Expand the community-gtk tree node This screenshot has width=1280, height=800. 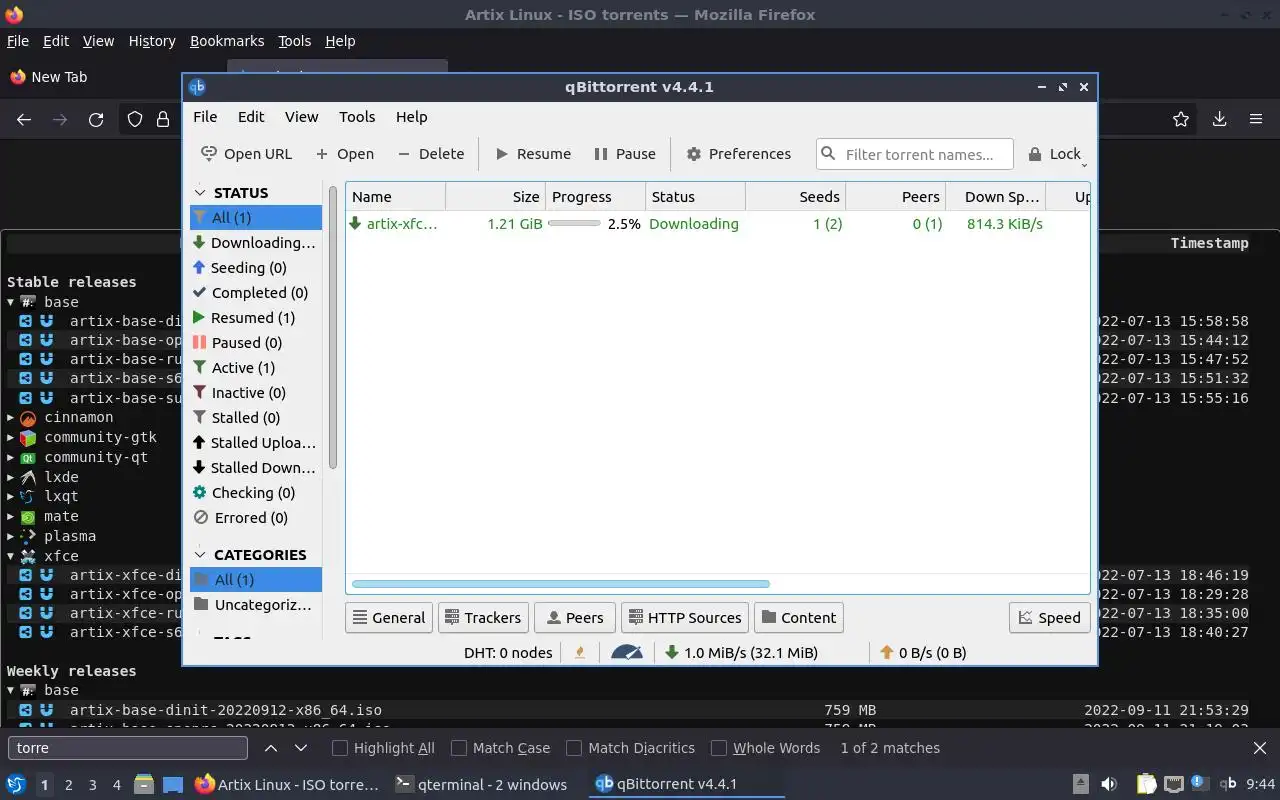click(11, 438)
